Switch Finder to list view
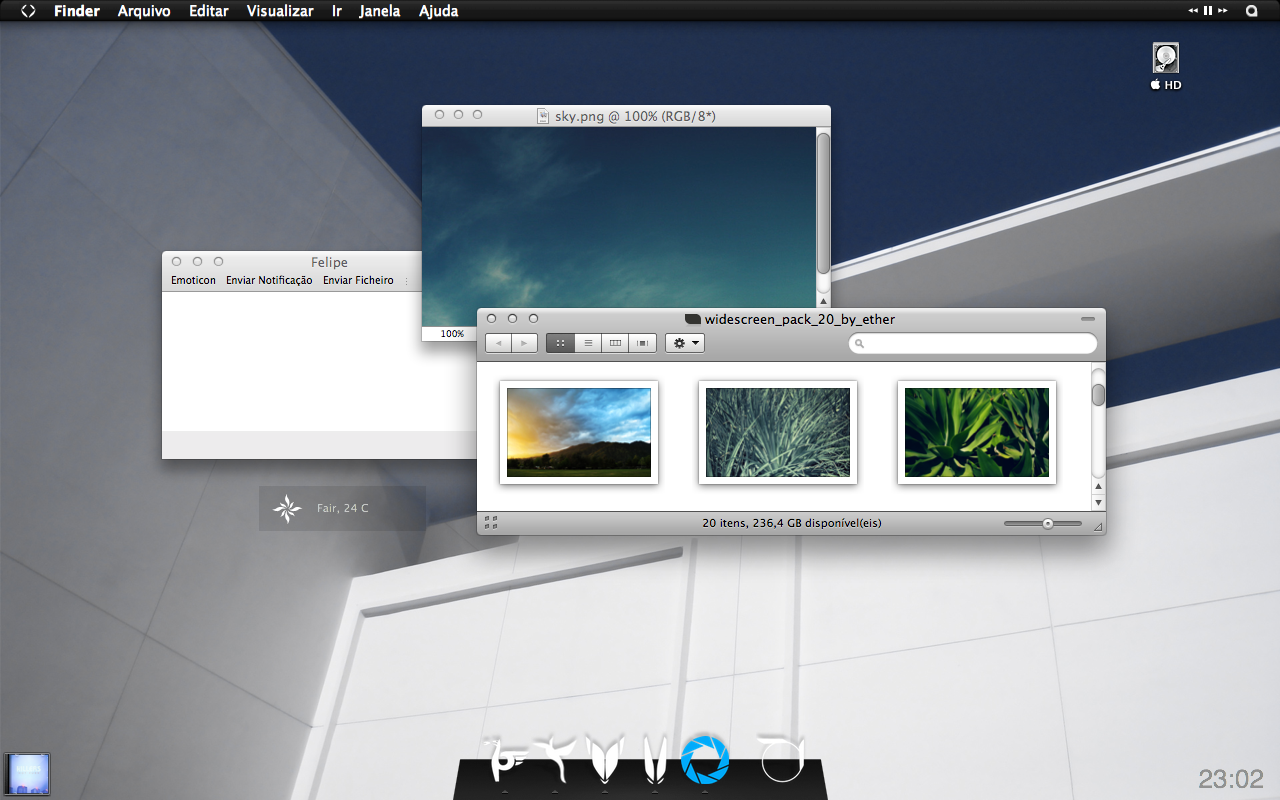1280x800 pixels. point(588,343)
